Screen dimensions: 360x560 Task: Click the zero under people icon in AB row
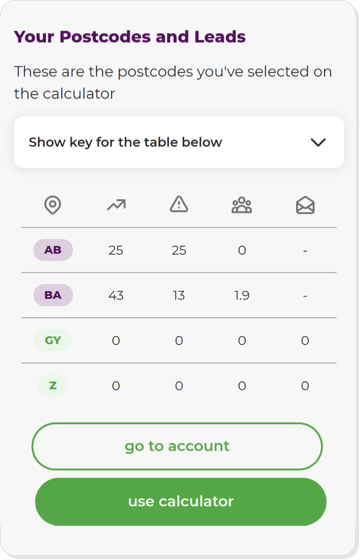[x=242, y=250]
